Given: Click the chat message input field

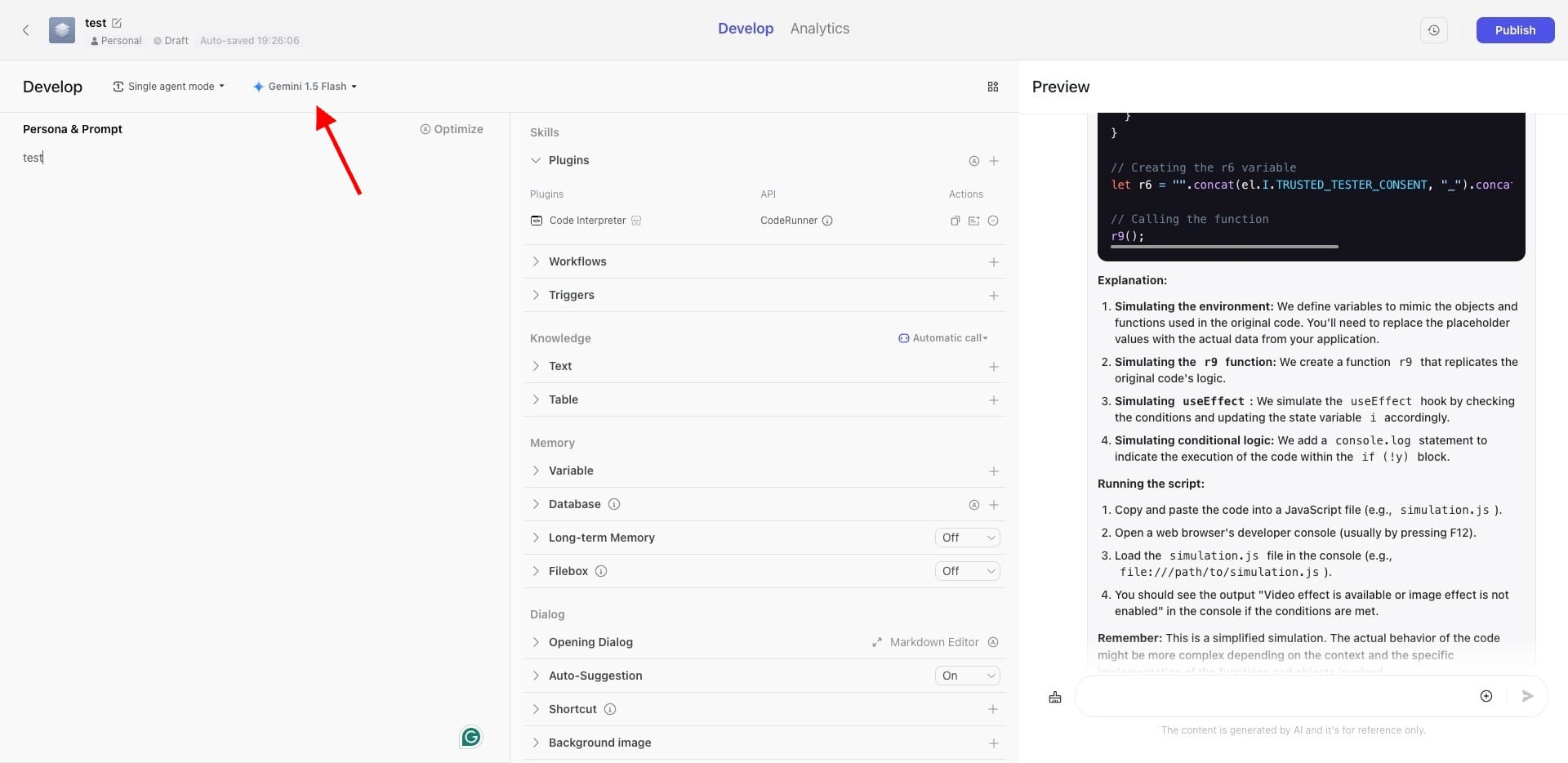Looking at the screenshot, I should (x=1274, y=696).
